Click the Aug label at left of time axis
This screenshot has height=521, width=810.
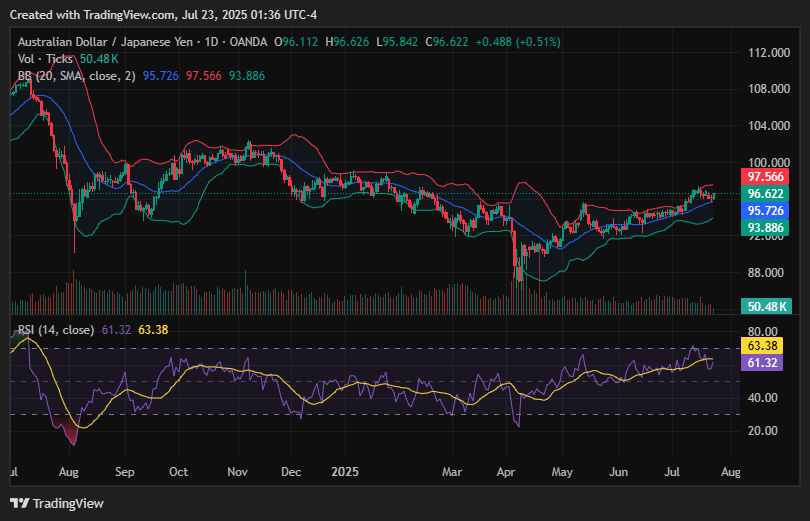coord(68,472)
